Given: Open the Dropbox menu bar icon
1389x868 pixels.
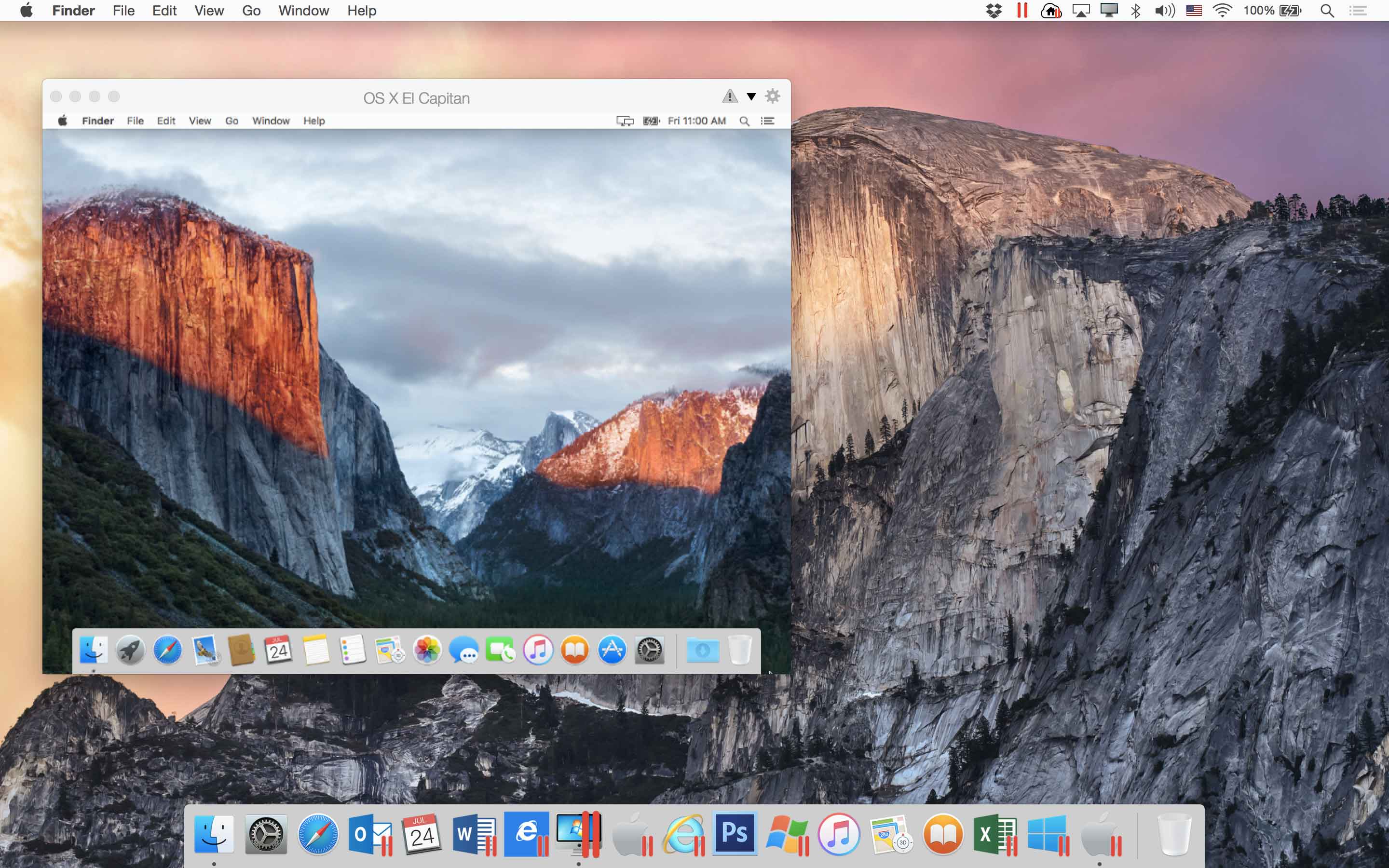Looking at the screenshot, I should coord(994,10).
